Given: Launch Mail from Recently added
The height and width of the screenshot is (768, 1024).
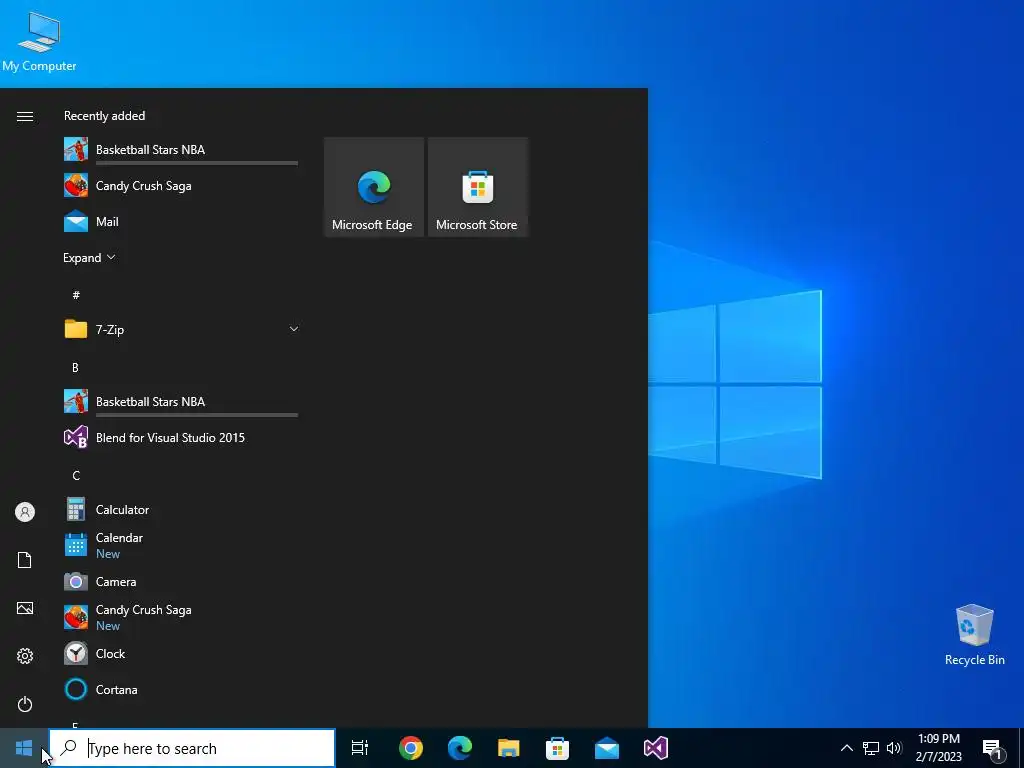Looking at the screenshot, I should point(181,222).
